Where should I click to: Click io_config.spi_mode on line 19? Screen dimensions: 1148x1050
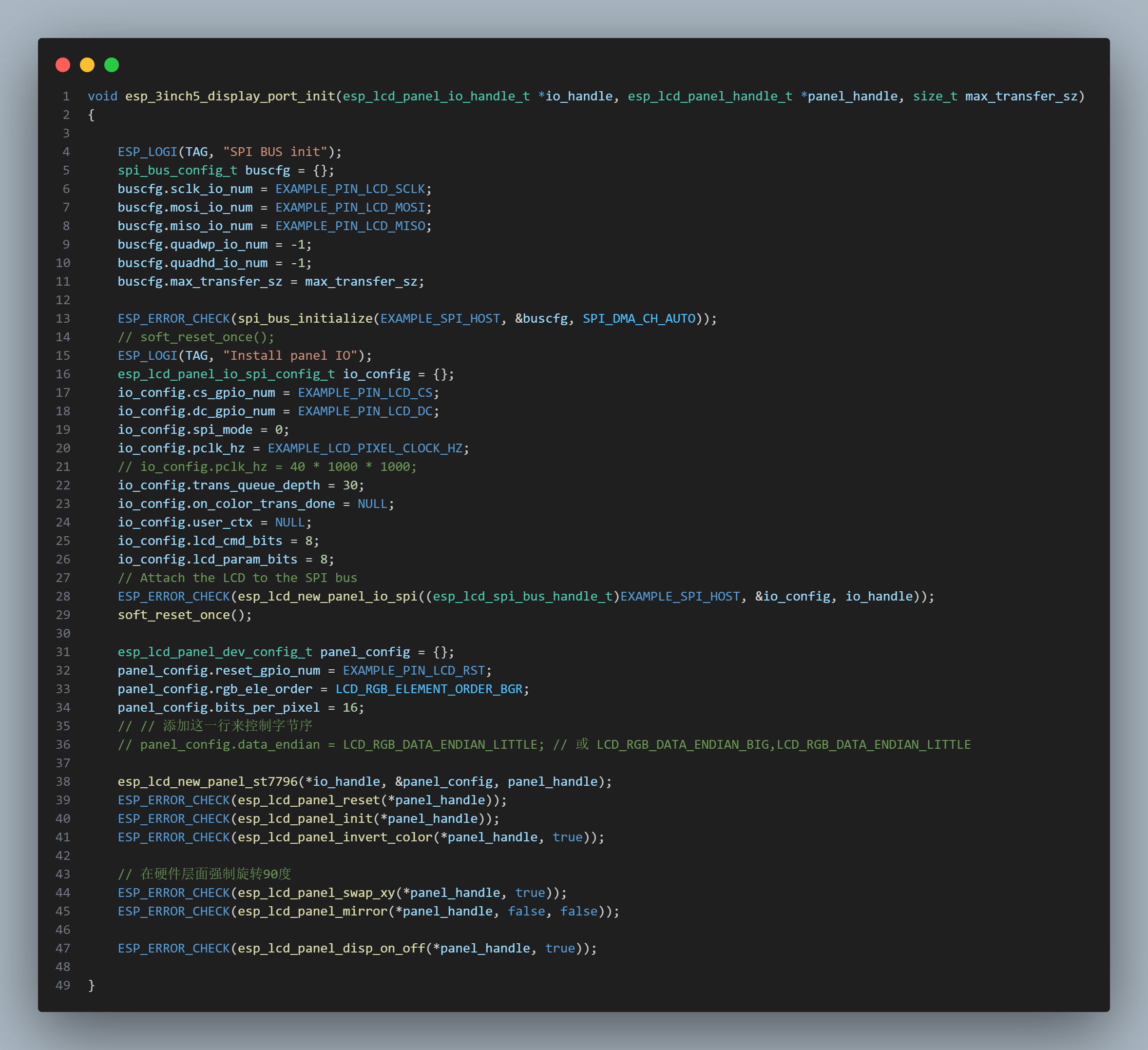185,429
